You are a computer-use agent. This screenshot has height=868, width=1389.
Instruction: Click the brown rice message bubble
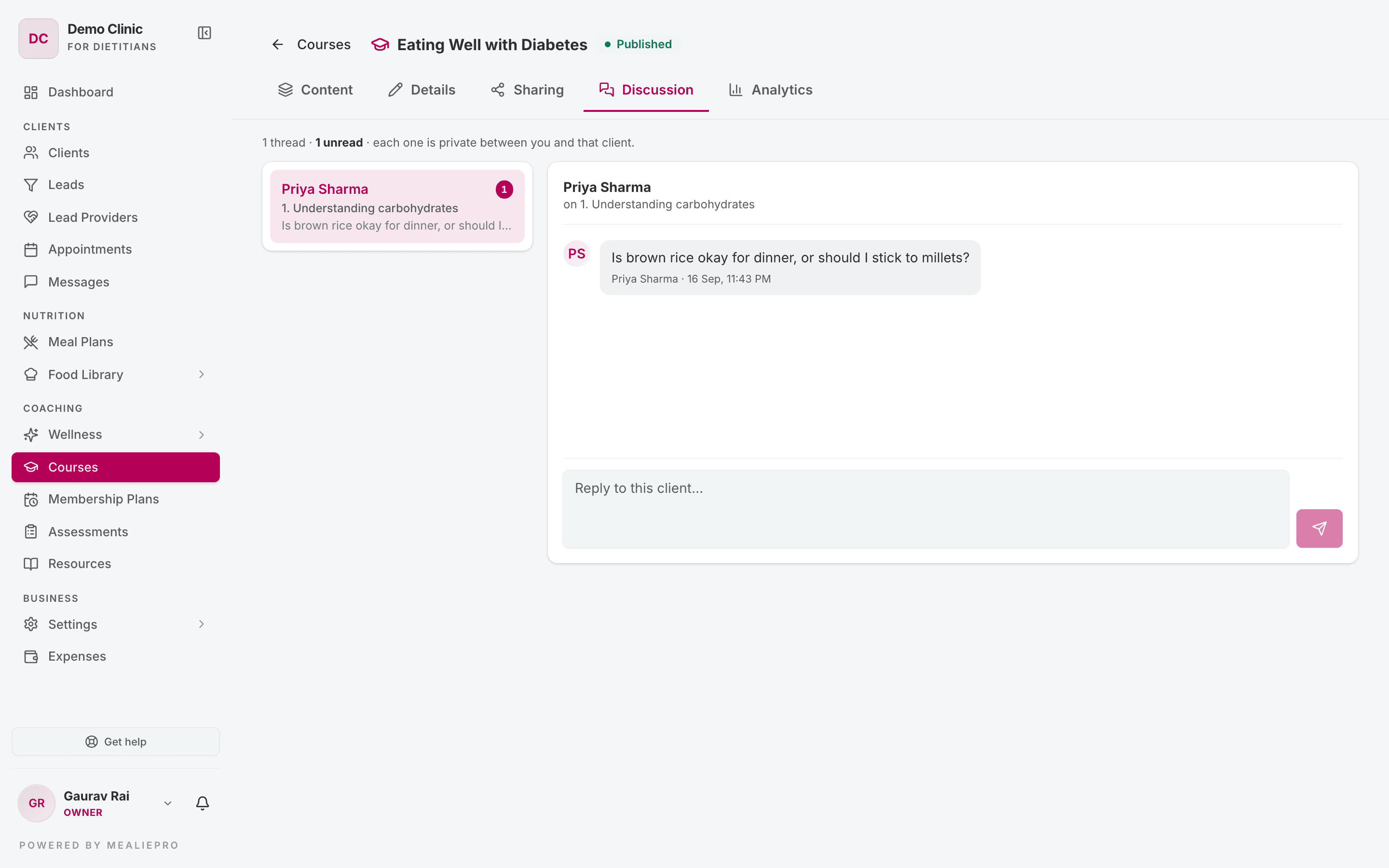[x=790, y=268]
